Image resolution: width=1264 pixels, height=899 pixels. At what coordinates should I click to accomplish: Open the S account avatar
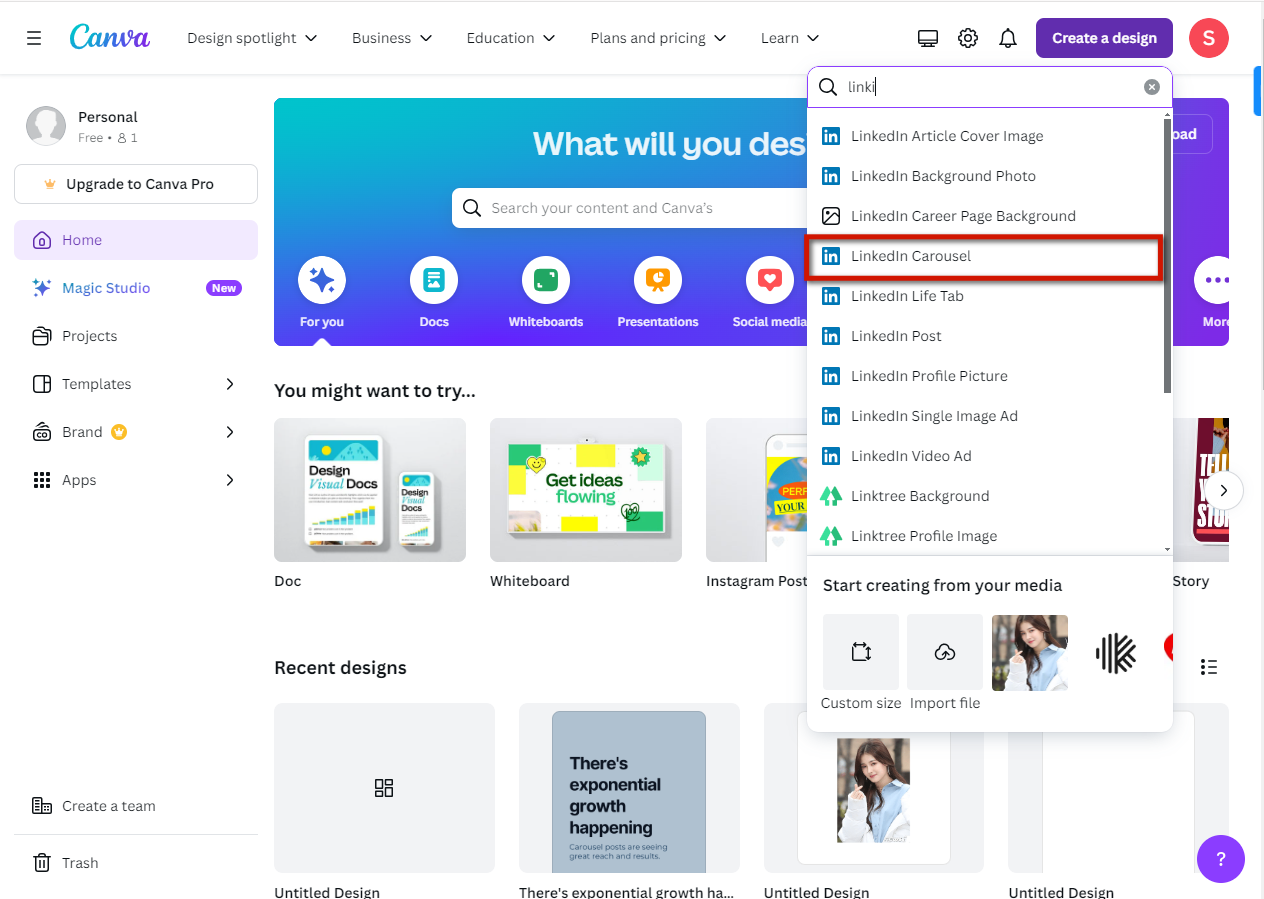pyautogui.click(x=1209, y=38)
